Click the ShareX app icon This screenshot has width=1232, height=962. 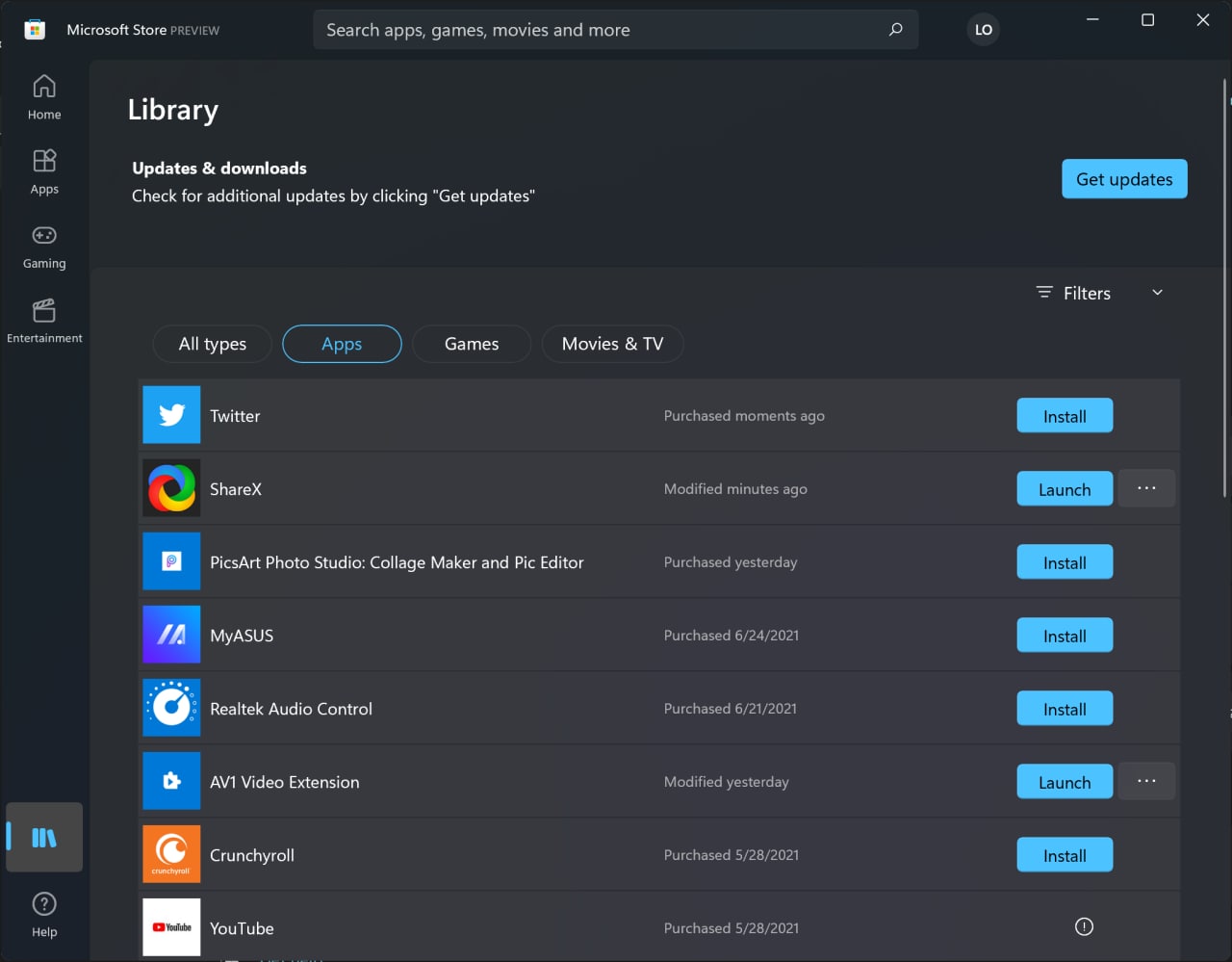(x=171, y=488)
